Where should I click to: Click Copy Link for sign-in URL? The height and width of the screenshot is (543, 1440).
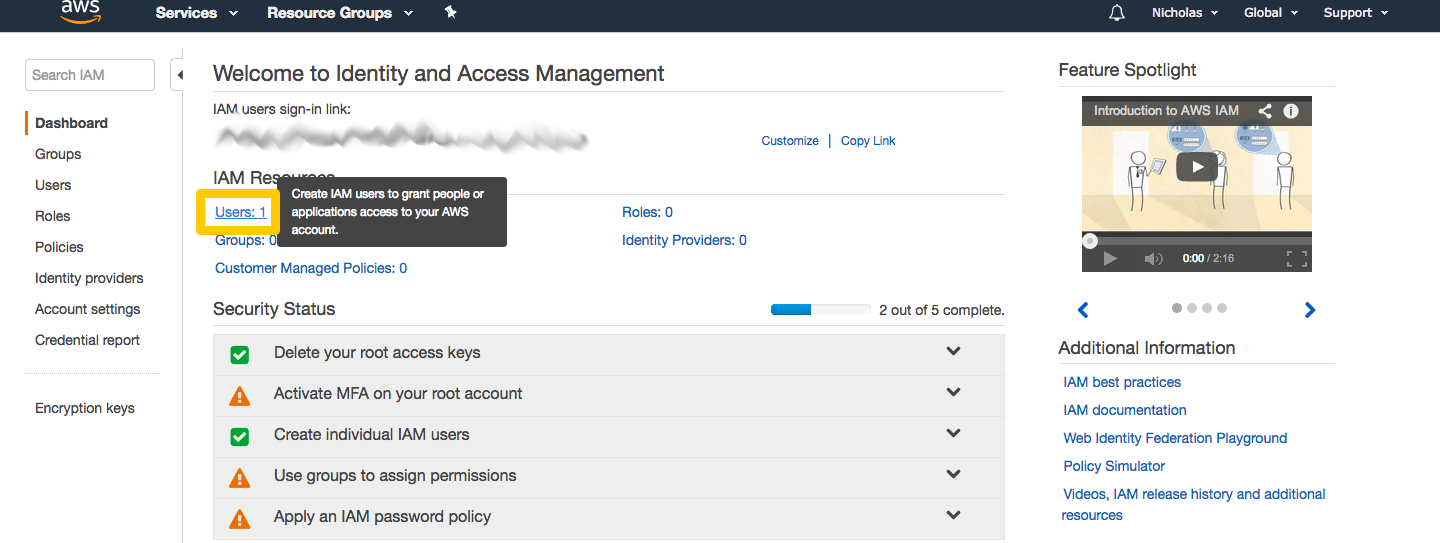(868, 141)
